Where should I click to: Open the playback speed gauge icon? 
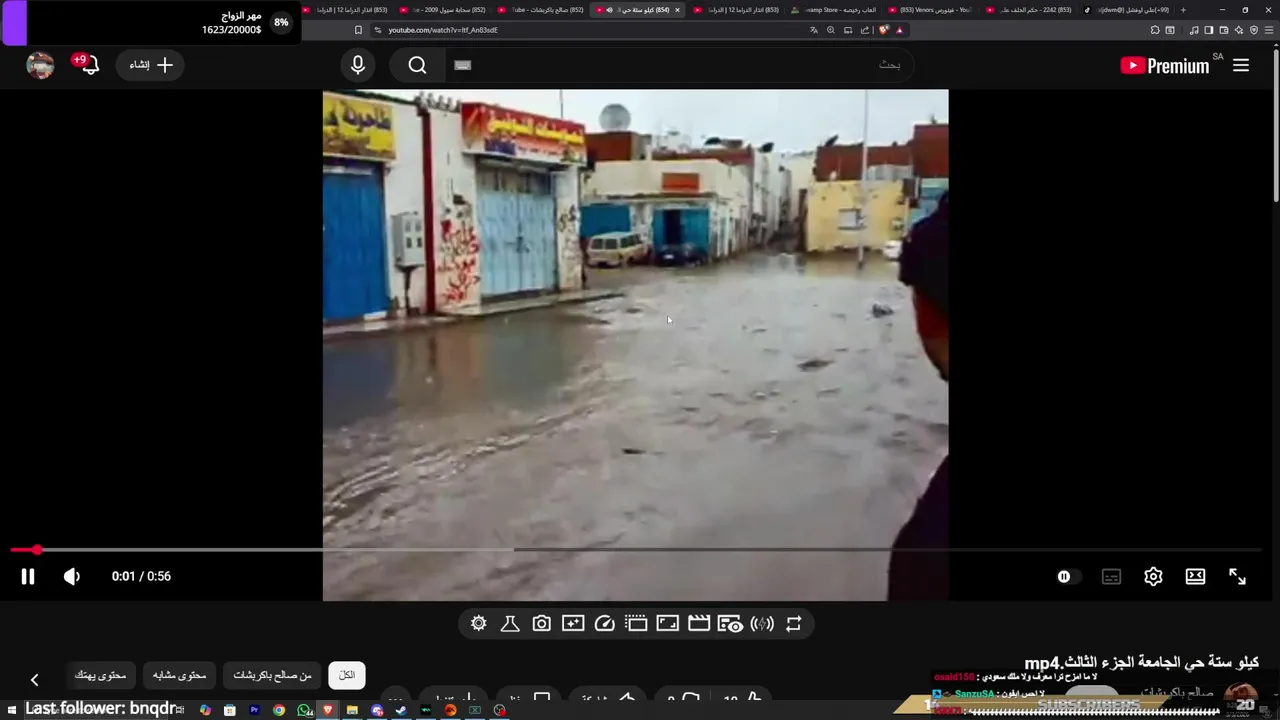click(604, 624)
